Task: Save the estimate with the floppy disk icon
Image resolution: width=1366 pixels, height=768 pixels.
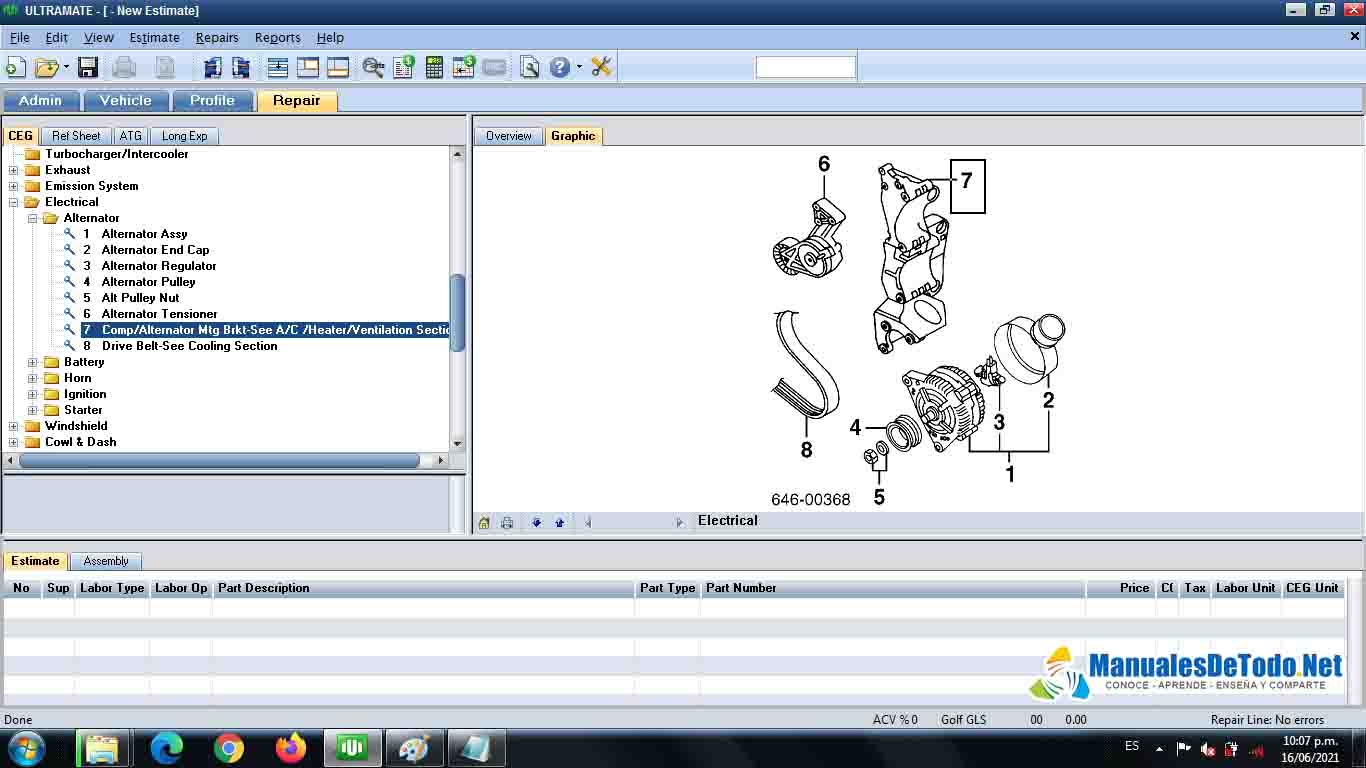Action: (x=88, y=67)
